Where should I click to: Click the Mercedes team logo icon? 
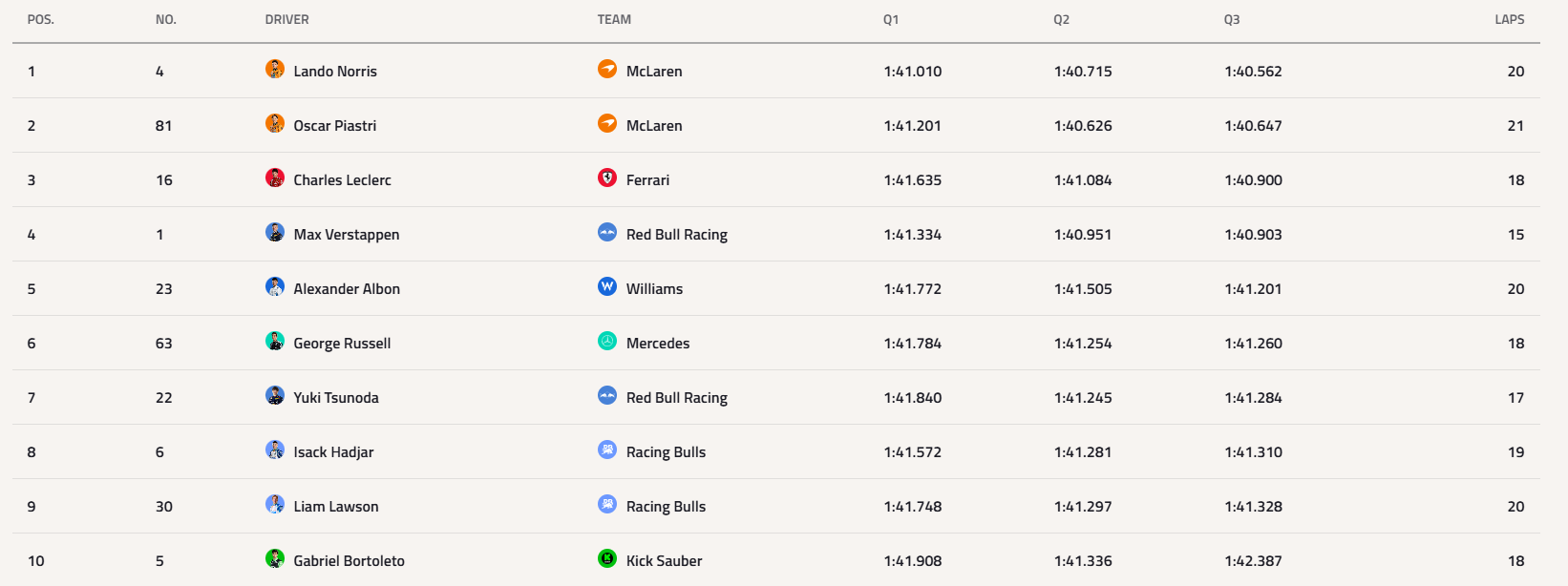pos(607,341)
